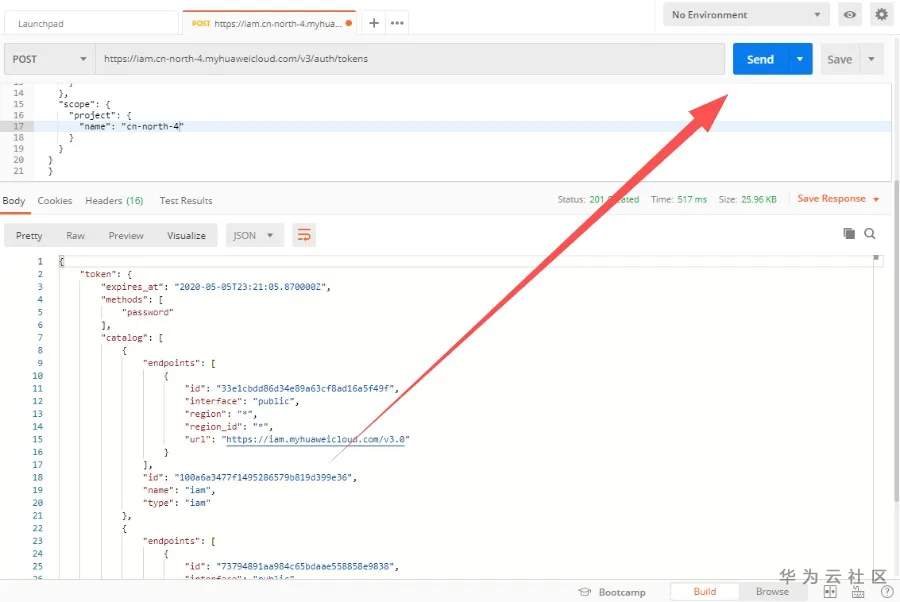Click the "type": "iam" response line

tap(177, 503)
